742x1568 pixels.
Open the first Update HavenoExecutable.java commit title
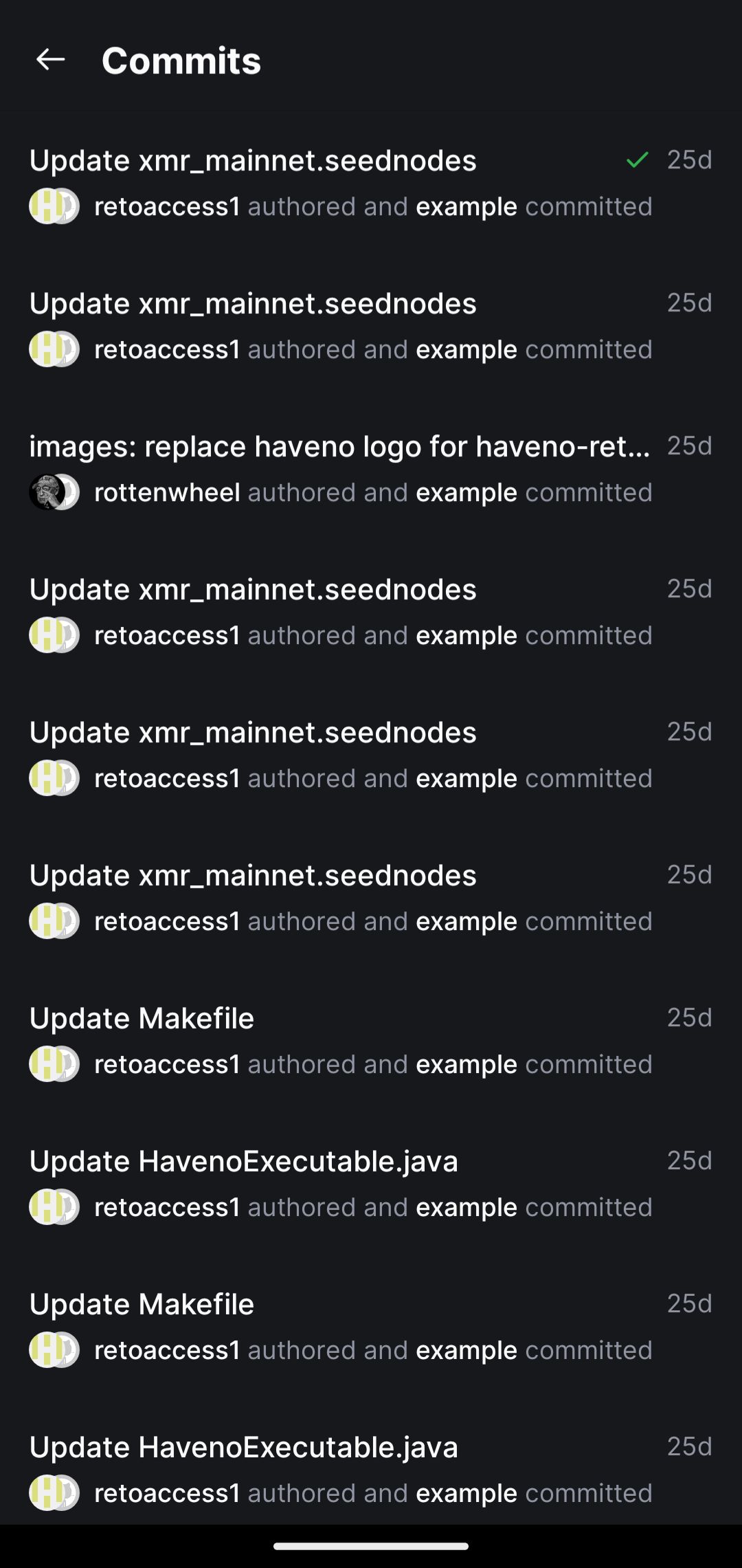[x=243, y=1161]
